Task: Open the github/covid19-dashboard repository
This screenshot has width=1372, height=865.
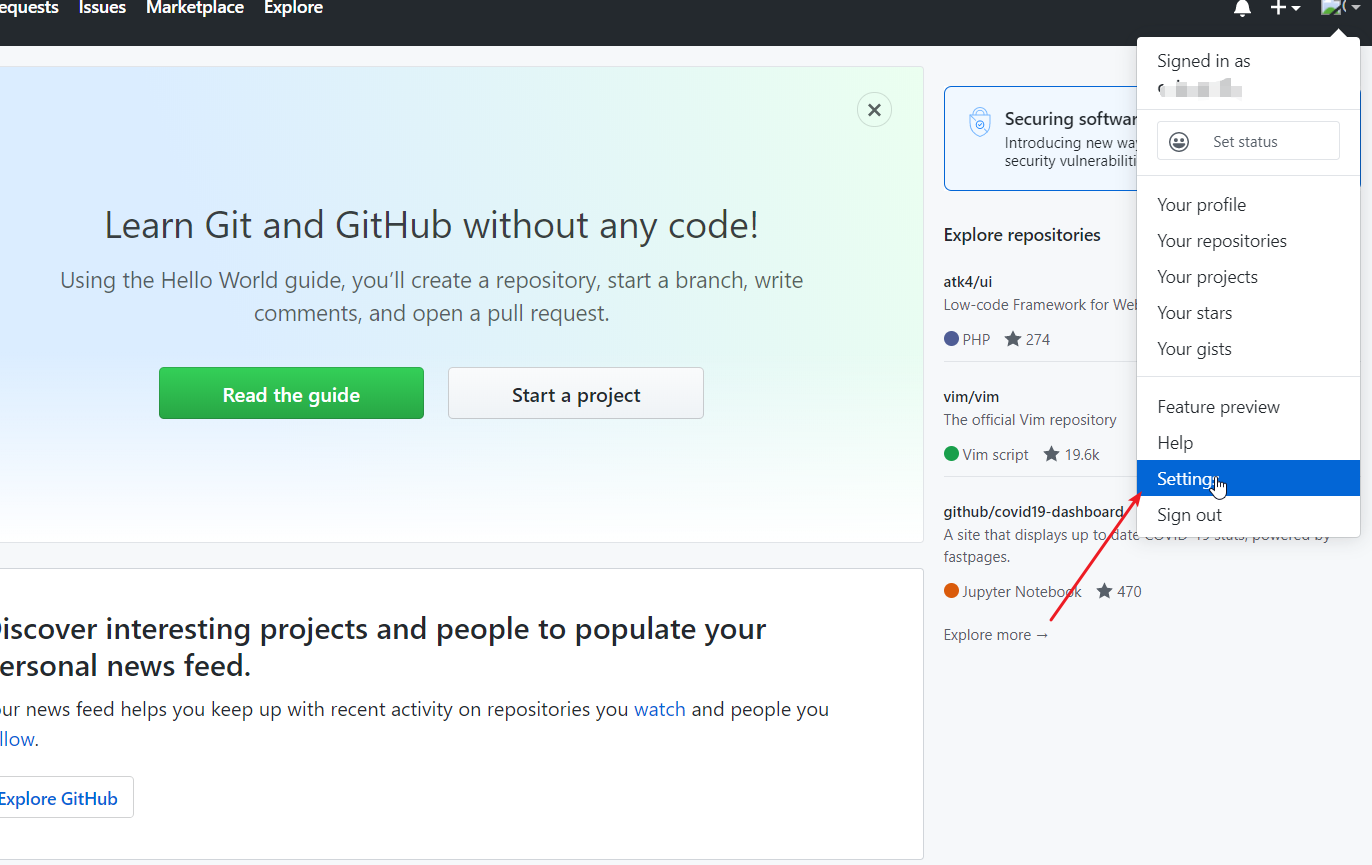Action: tap(1034, 512)
